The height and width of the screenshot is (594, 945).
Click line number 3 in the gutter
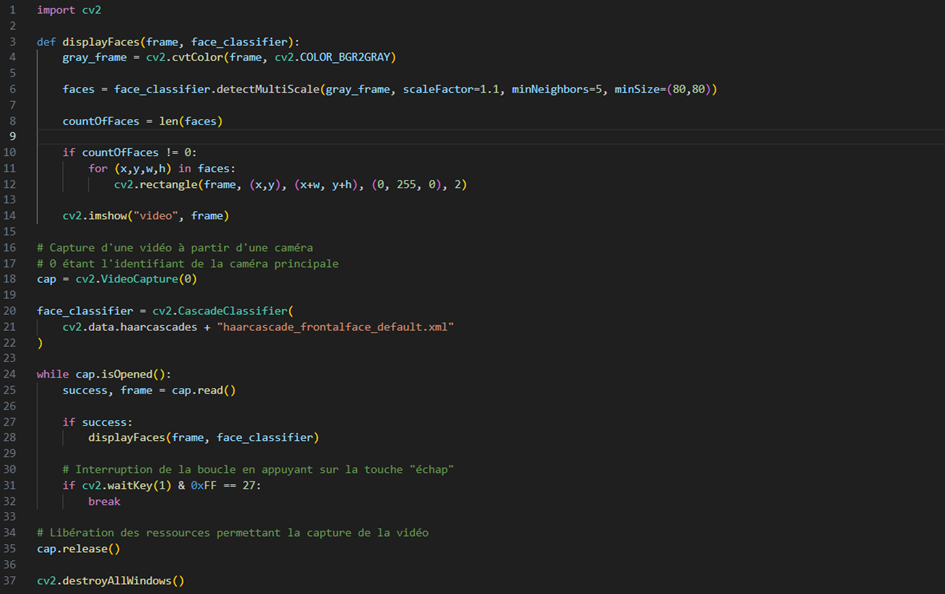pyautogui.click(x=12, y=42)
